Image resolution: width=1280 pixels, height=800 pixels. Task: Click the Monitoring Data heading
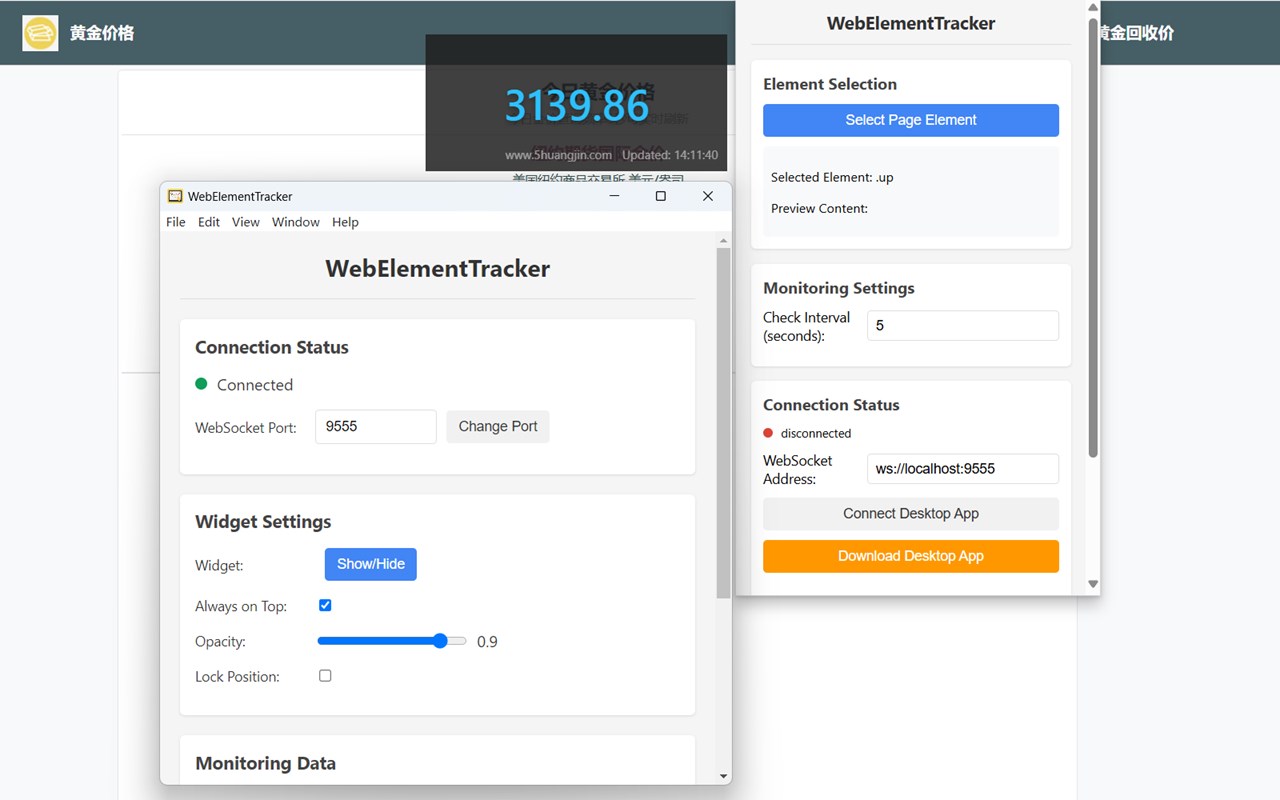[x=265, y=763]
